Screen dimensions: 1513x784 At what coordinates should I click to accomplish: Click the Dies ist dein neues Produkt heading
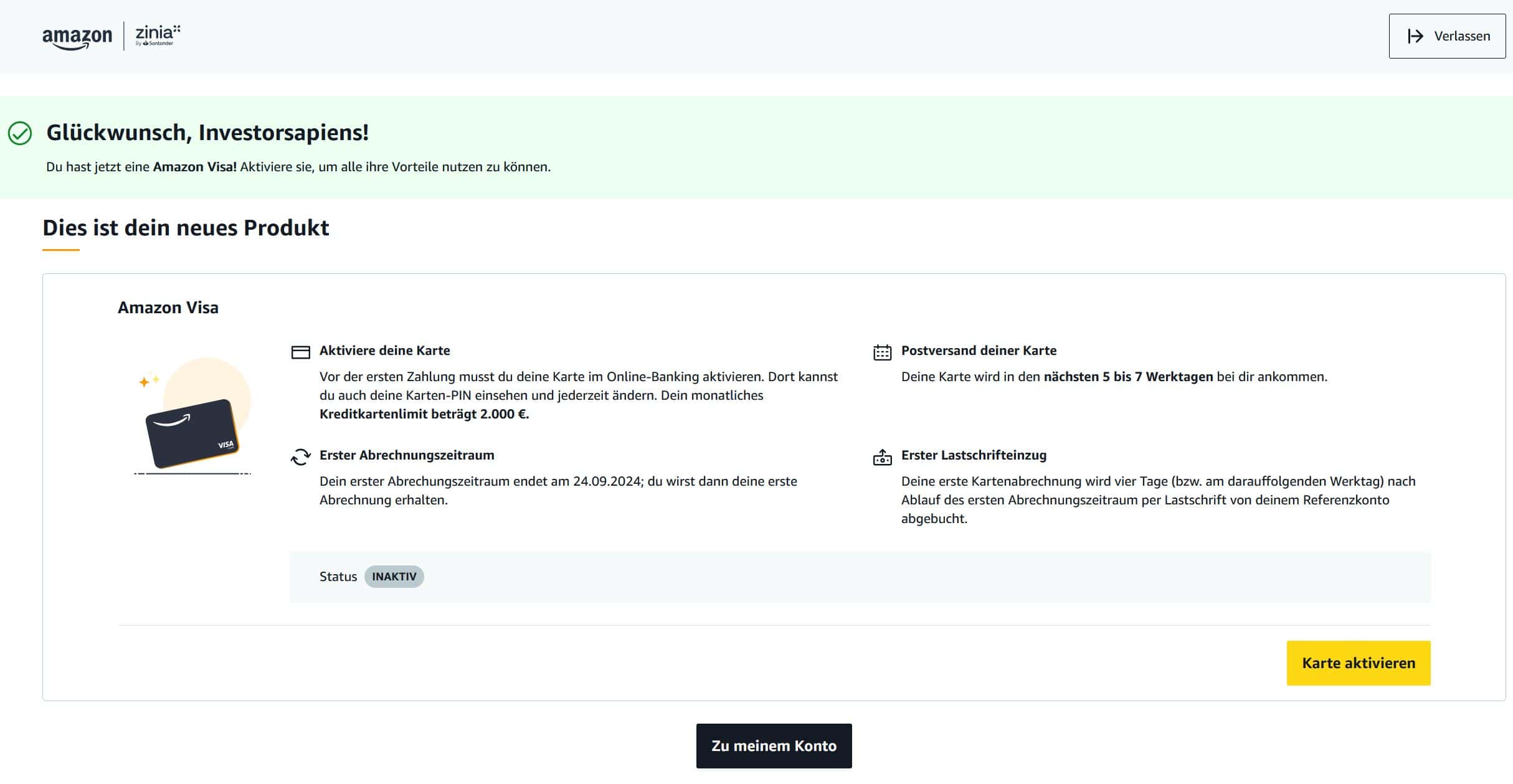pyautogui.click(x=186, y=228)
